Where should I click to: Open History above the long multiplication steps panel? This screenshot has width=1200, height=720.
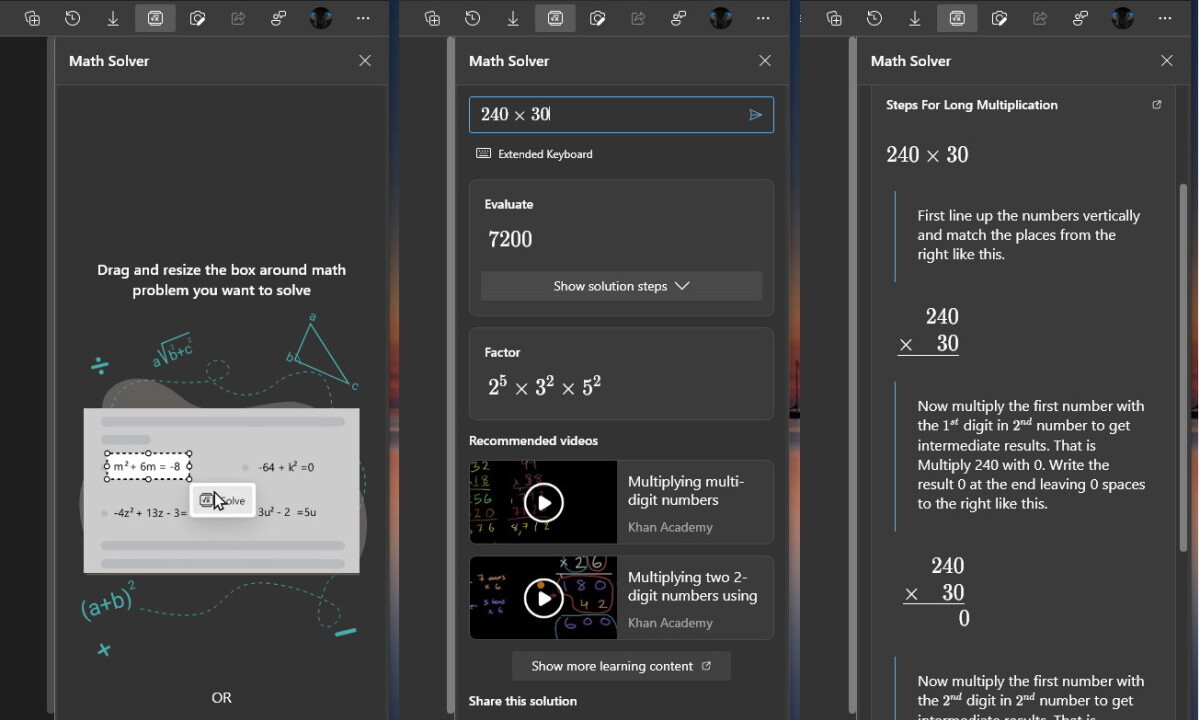tap(875, 18)
